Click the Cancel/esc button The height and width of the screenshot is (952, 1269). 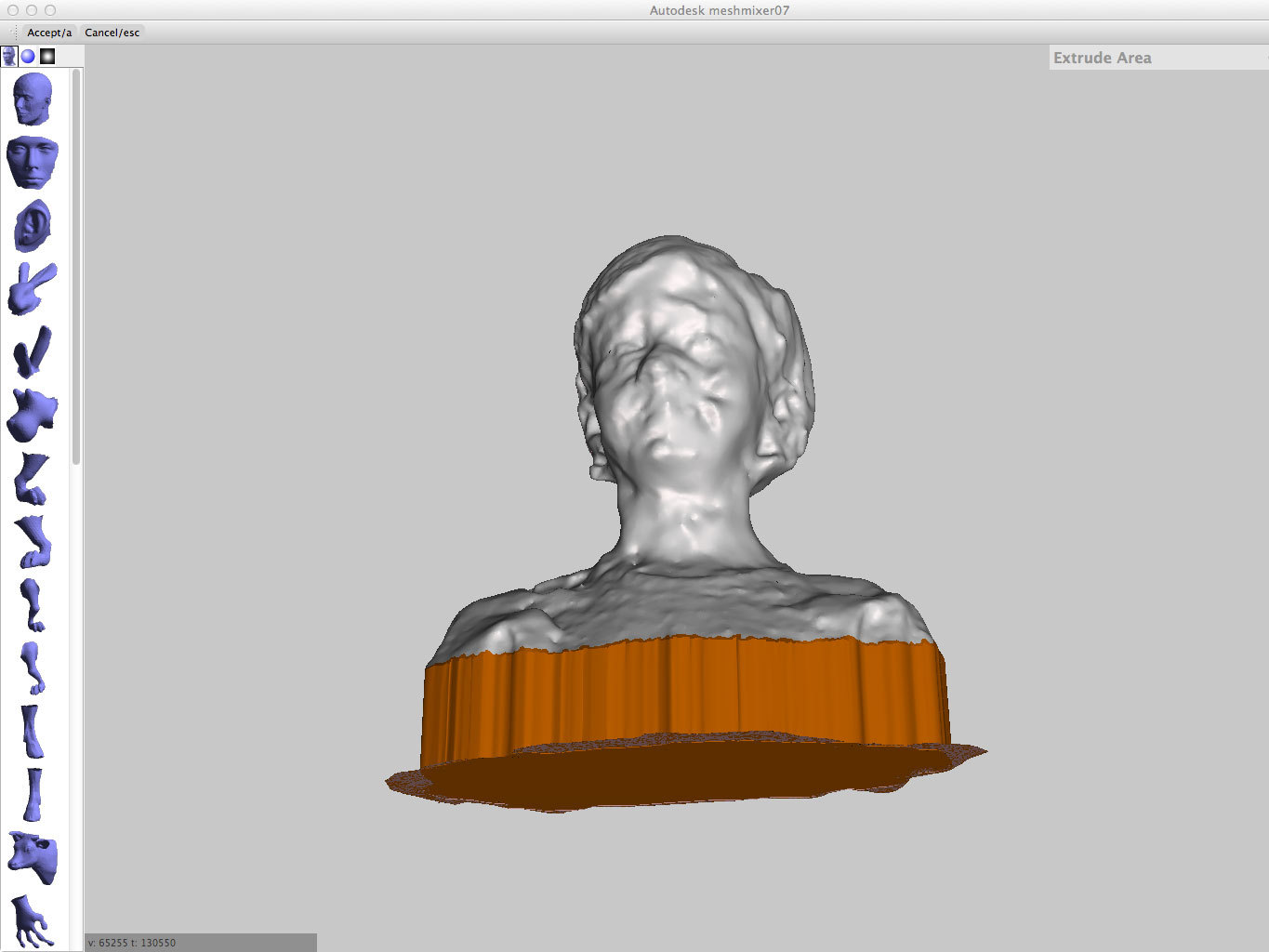tap(112, 33)
